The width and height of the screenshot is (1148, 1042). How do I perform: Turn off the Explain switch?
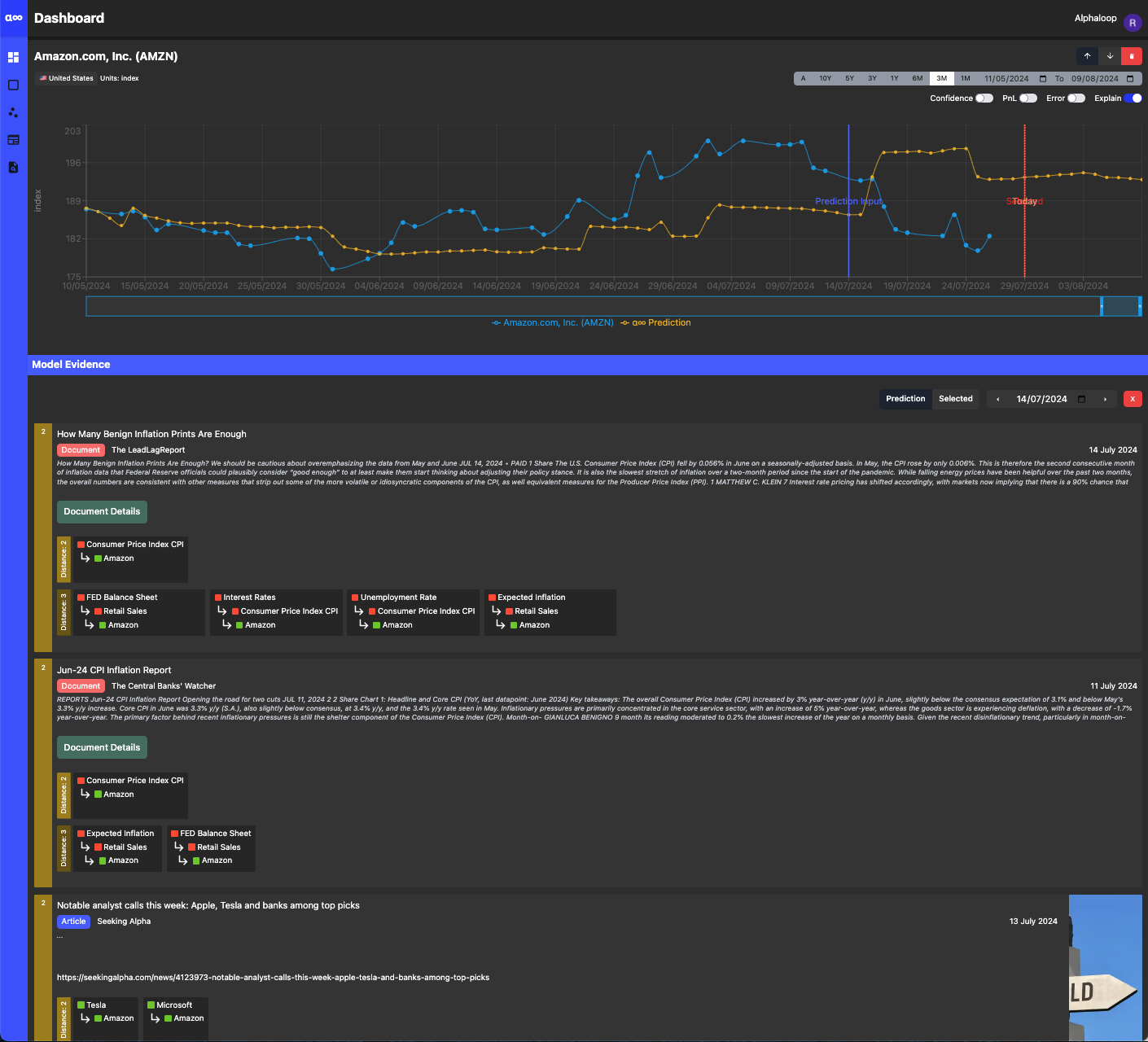pyautogui.click(x=1133, y=99)
